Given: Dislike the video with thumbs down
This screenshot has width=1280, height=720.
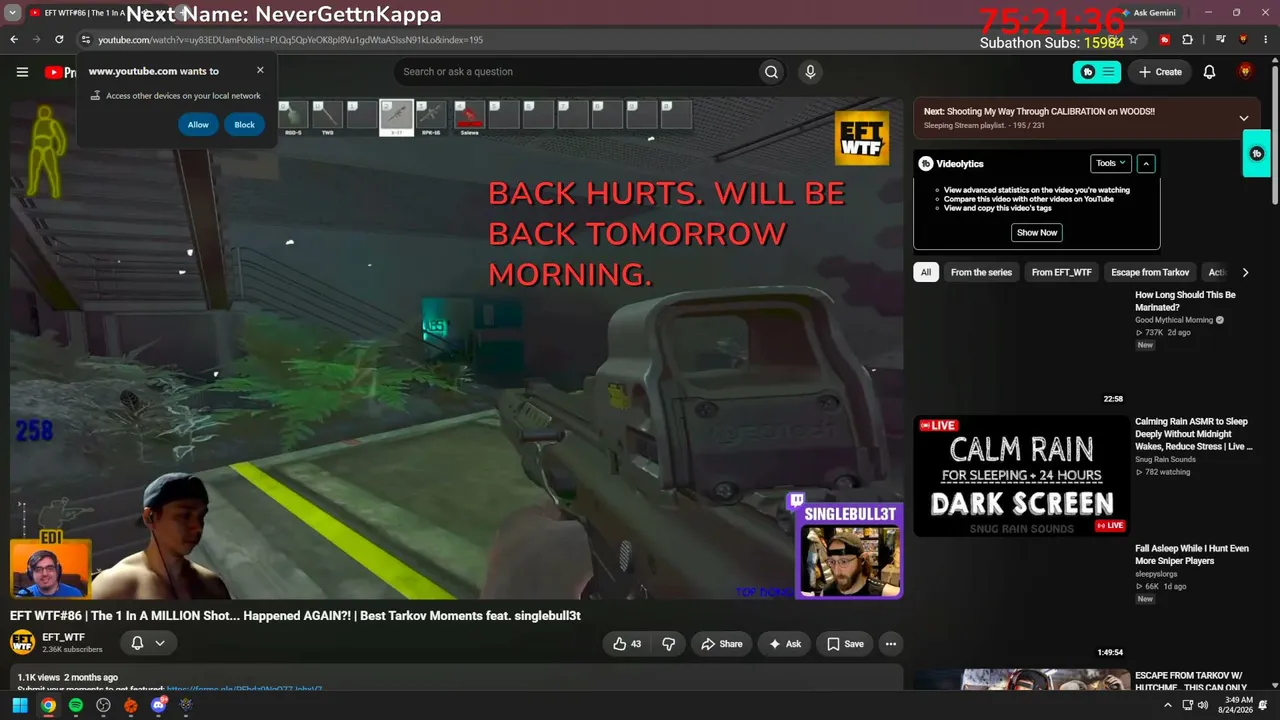Looking at the screenshot, I should (669, 644).
